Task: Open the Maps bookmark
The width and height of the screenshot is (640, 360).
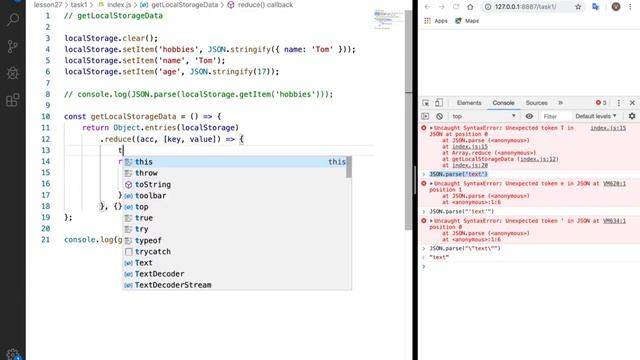Action: [467, 21]
